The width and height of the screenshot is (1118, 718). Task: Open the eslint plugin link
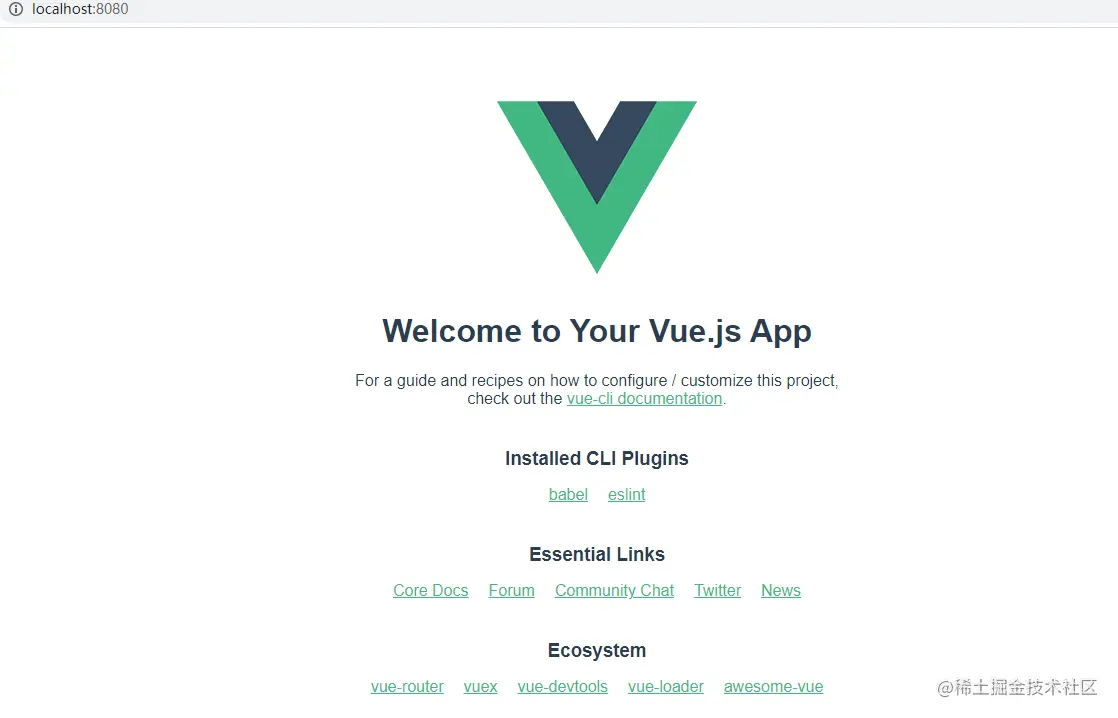[627, 494]
